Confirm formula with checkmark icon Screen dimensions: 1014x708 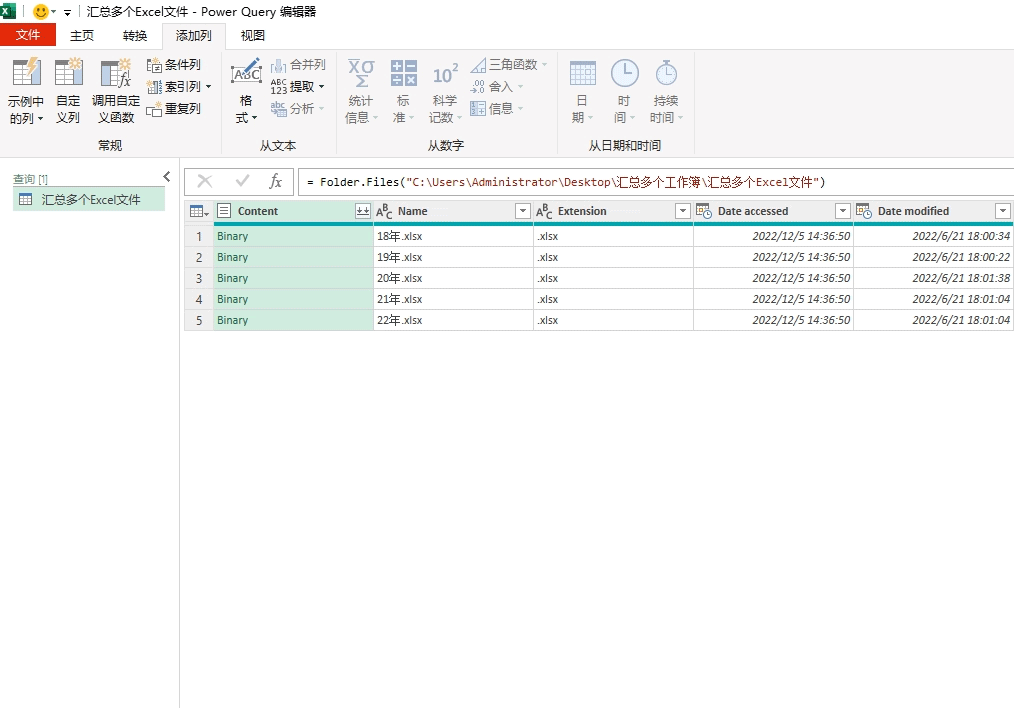coord(243,181)
